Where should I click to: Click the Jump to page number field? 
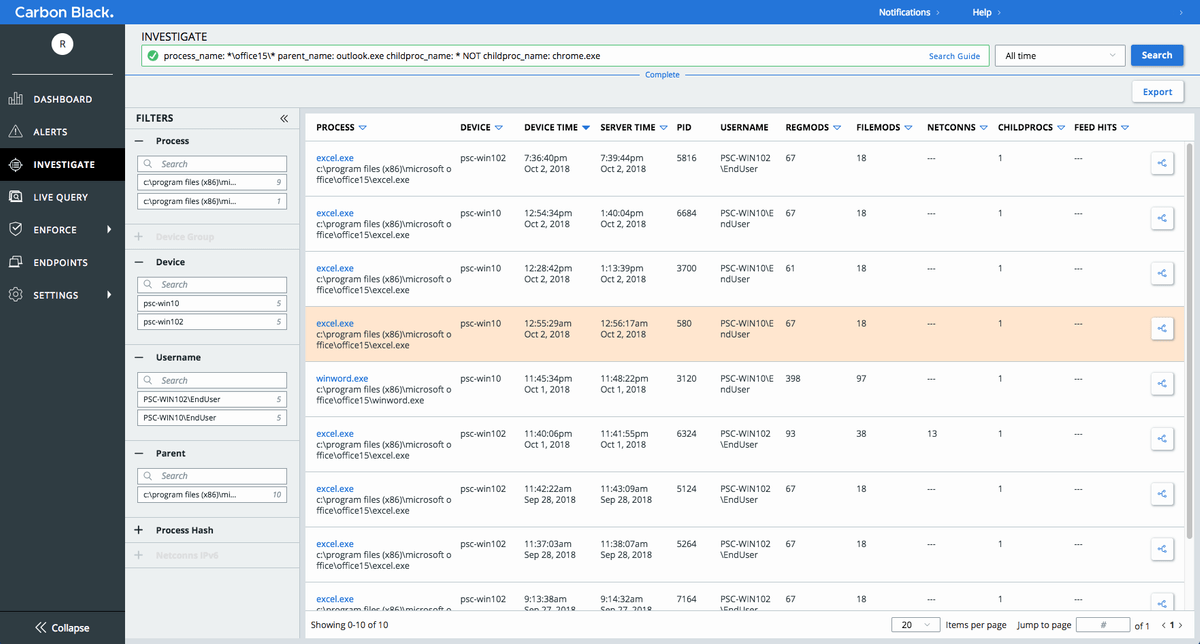pyautogui.click(x=1103, y=625)
